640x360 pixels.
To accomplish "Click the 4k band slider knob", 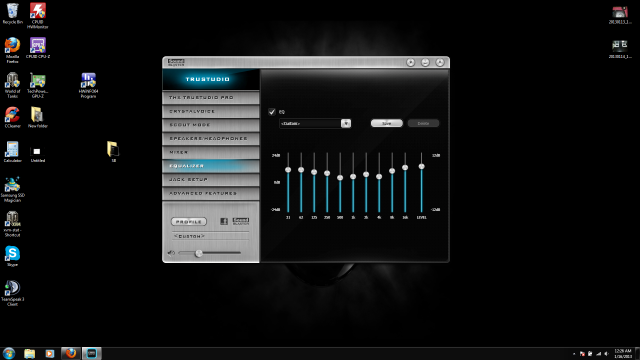I will point(379,177).
